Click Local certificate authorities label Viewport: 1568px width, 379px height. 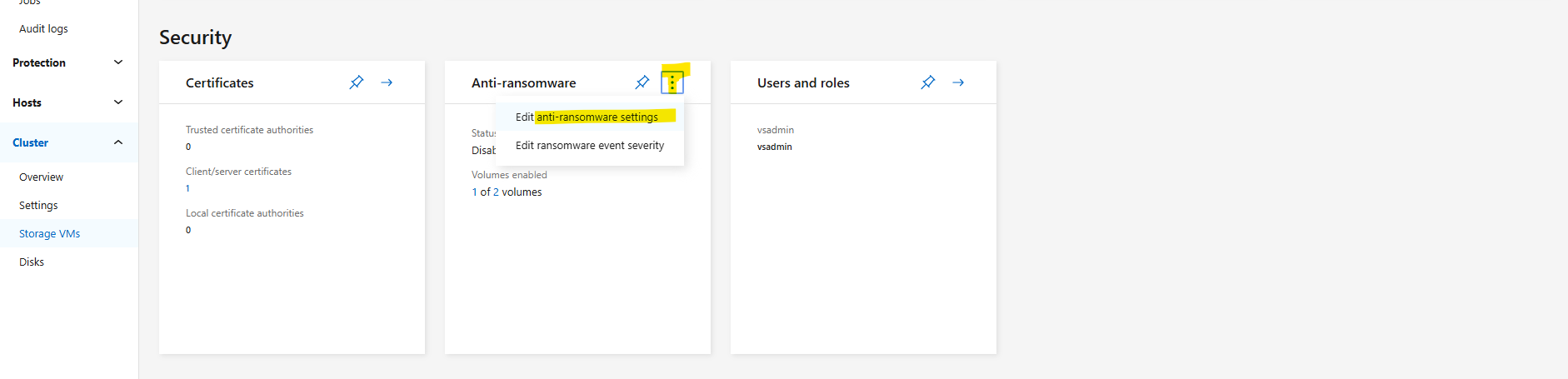(x=244, y=213)
